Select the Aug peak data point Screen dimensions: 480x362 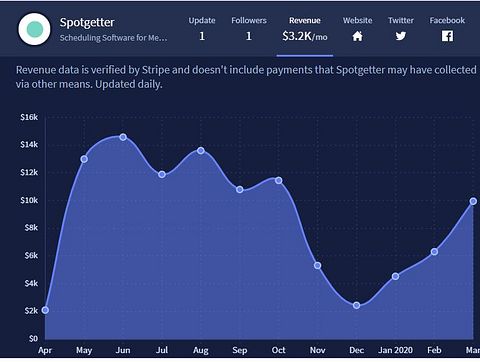(201, 151)
